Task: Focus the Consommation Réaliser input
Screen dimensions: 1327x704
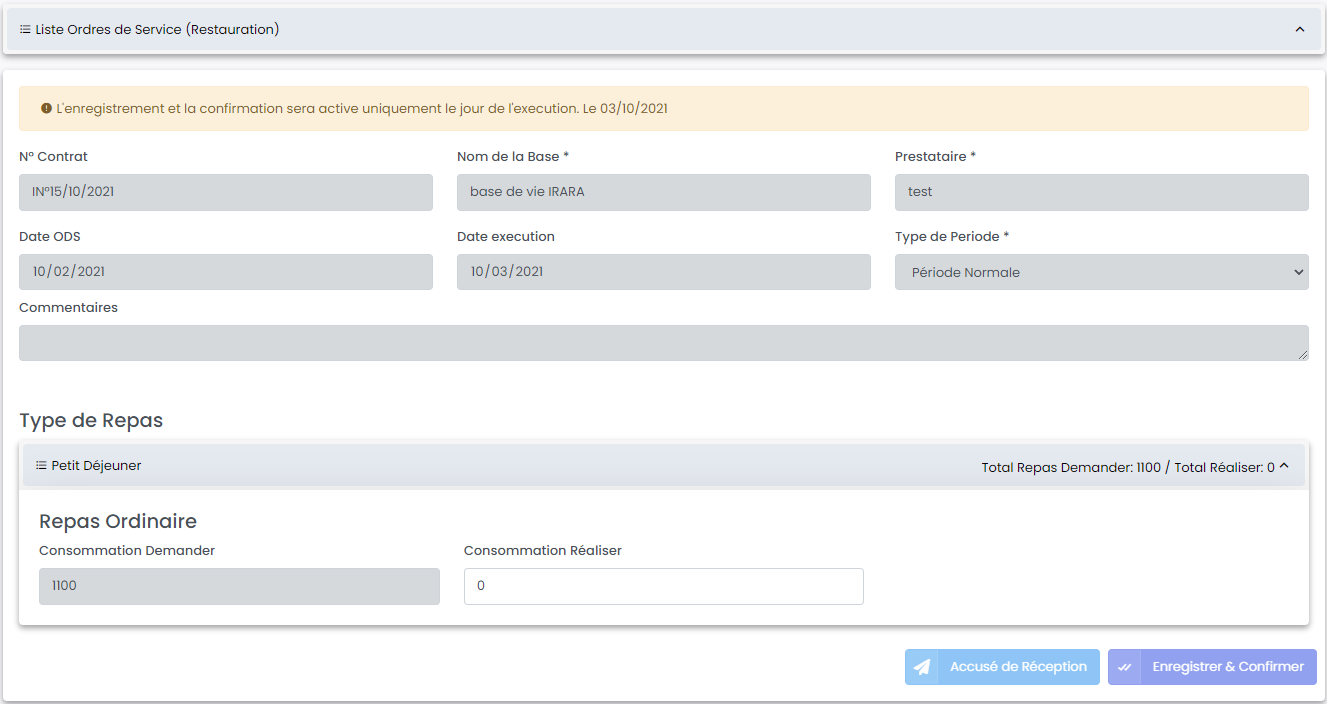Action: 663,586
